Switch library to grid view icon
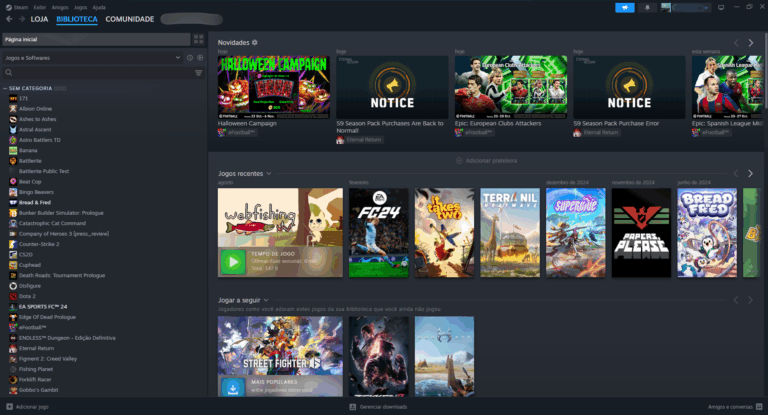Screen dimensions: 768x415 (x=198, y=39)
